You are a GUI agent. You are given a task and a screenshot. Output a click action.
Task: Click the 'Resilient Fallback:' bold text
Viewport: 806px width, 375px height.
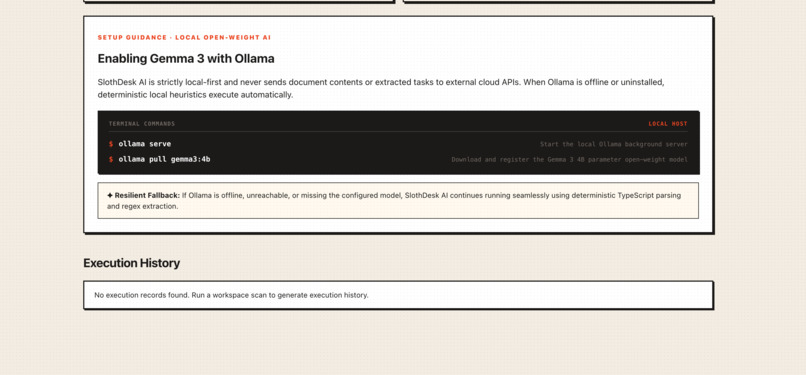(147, 195)
